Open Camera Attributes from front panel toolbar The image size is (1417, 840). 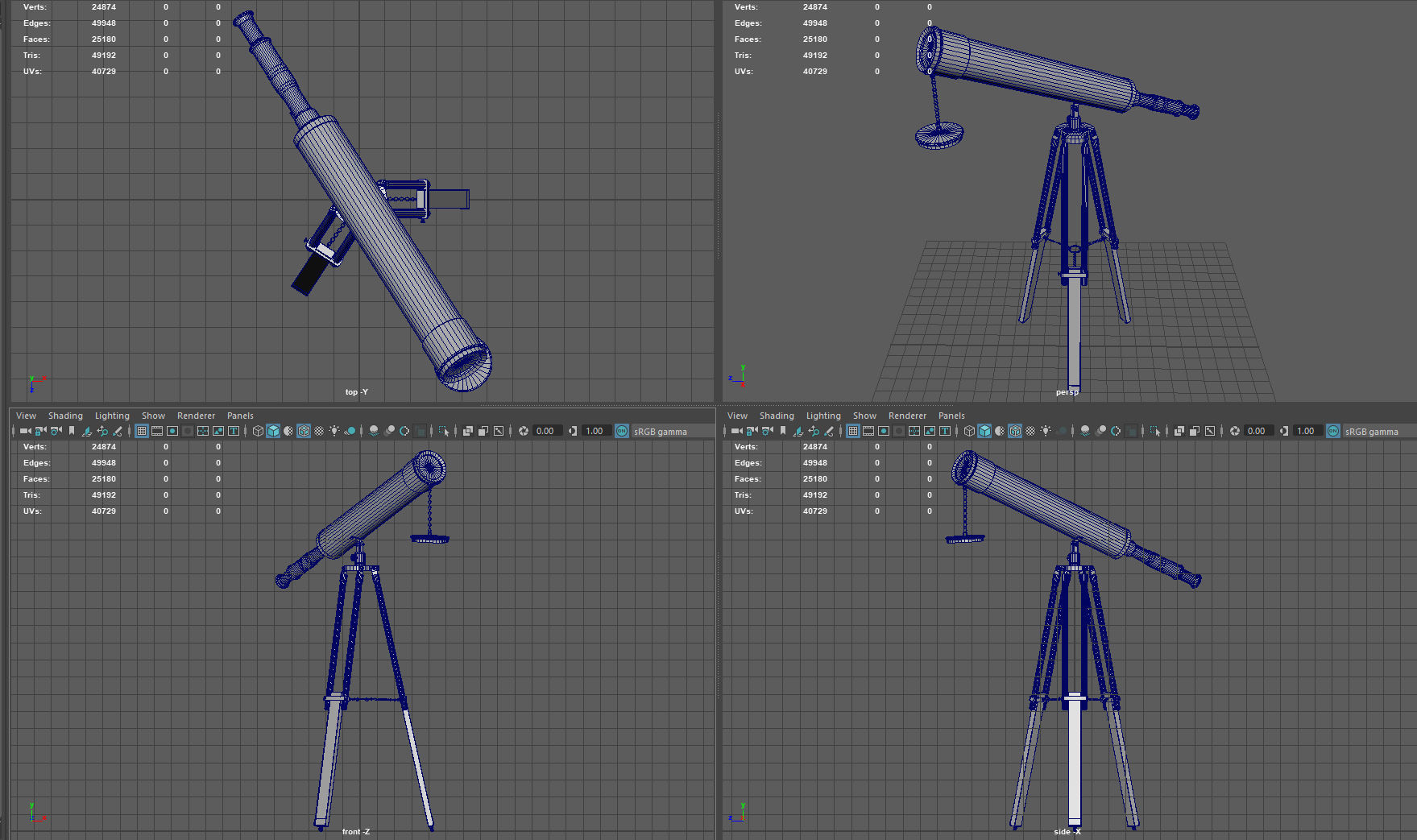click(56, 431)
